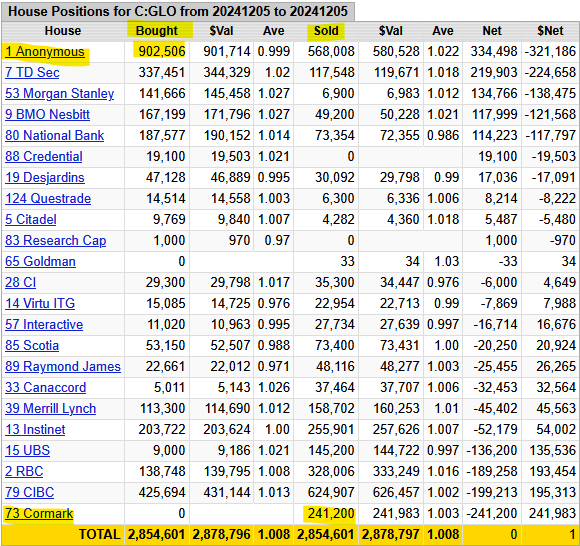Open the 53 Morgan Stanley link
580x546 pixels.
(x=60, y=94)
